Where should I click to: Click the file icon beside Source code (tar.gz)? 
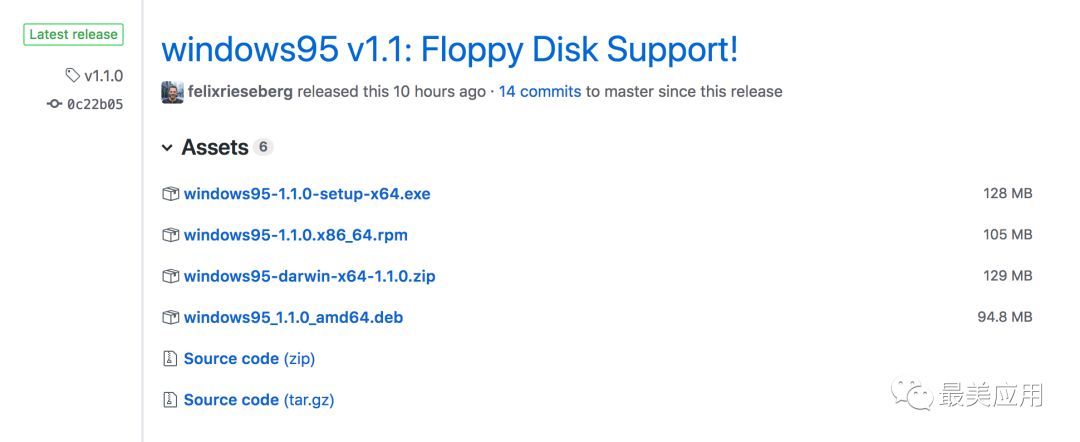(171, 400)
